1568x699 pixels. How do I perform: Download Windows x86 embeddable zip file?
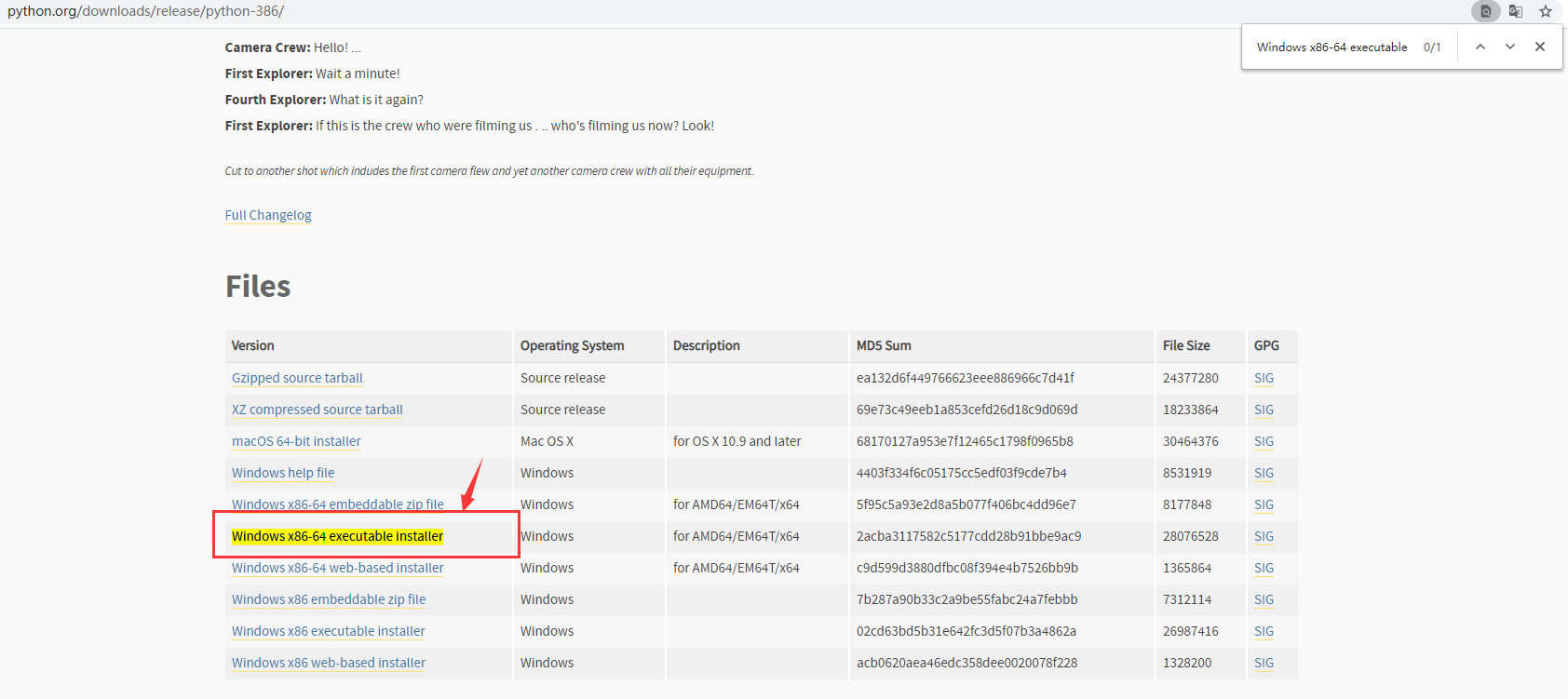coord(329,599)
